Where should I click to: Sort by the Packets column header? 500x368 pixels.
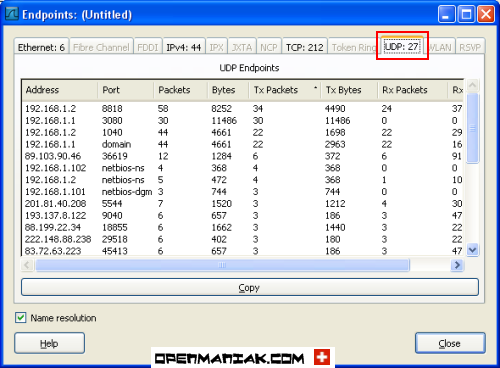(181, 90)
